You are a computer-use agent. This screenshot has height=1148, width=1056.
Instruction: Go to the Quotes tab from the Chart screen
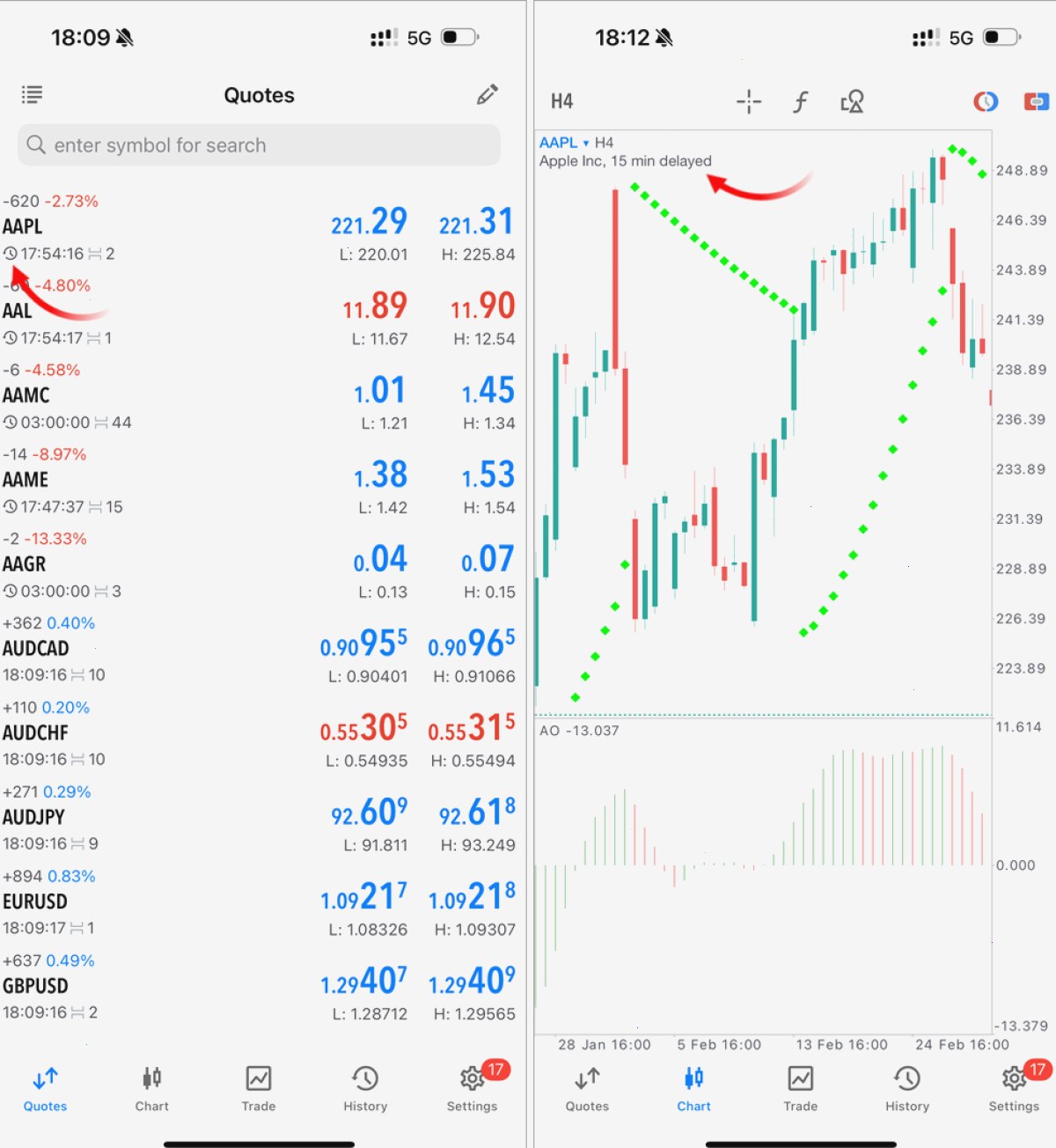pyautogui.click(x=587, y=1088)
